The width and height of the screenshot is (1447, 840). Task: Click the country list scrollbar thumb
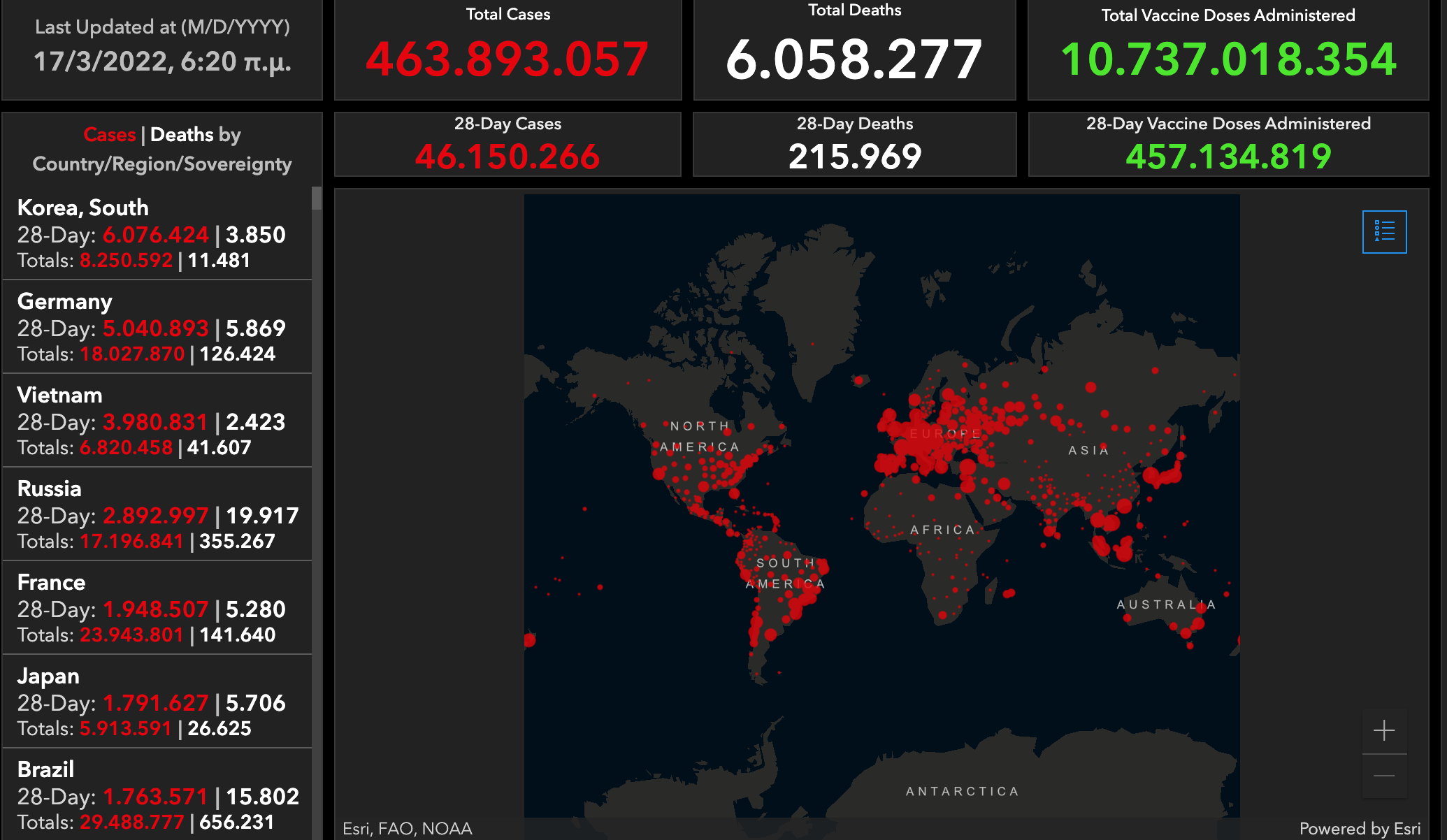[317, 198]
